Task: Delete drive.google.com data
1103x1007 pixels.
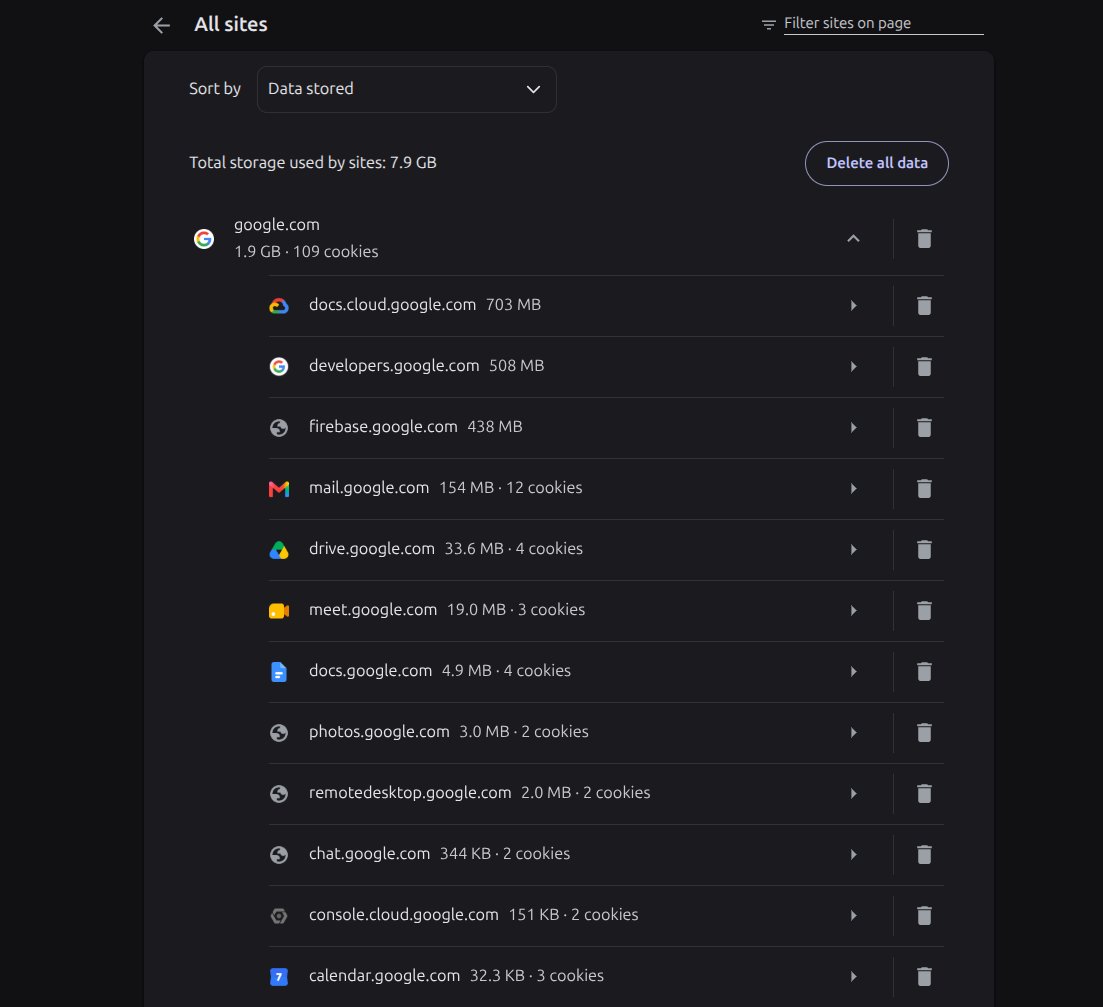Action: point(924,549)
